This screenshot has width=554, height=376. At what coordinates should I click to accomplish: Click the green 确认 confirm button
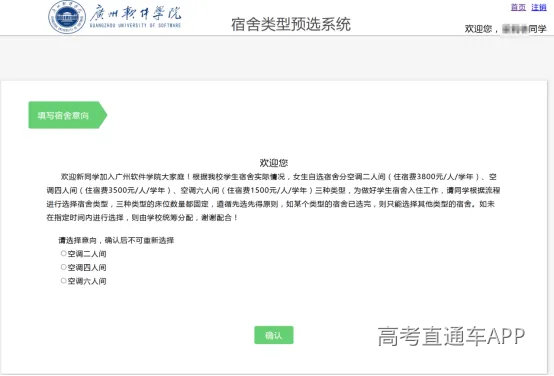tap(274, 335)
